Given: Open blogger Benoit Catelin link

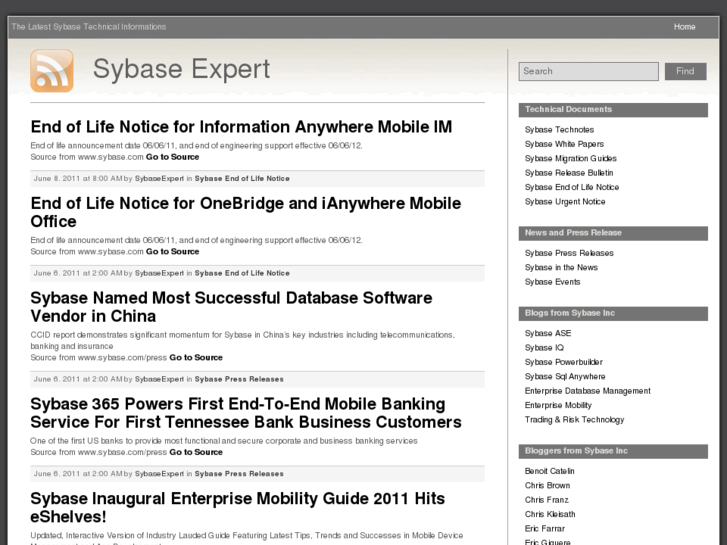Looking at the screenshot, I should click(549, 471).
